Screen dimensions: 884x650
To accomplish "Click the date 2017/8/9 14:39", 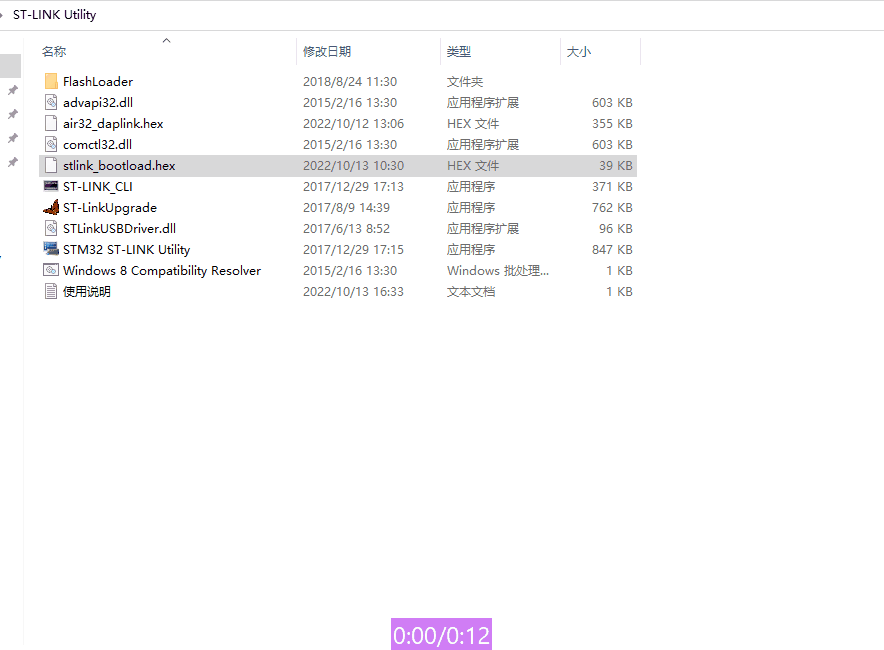I will click(x=346, y=207).
